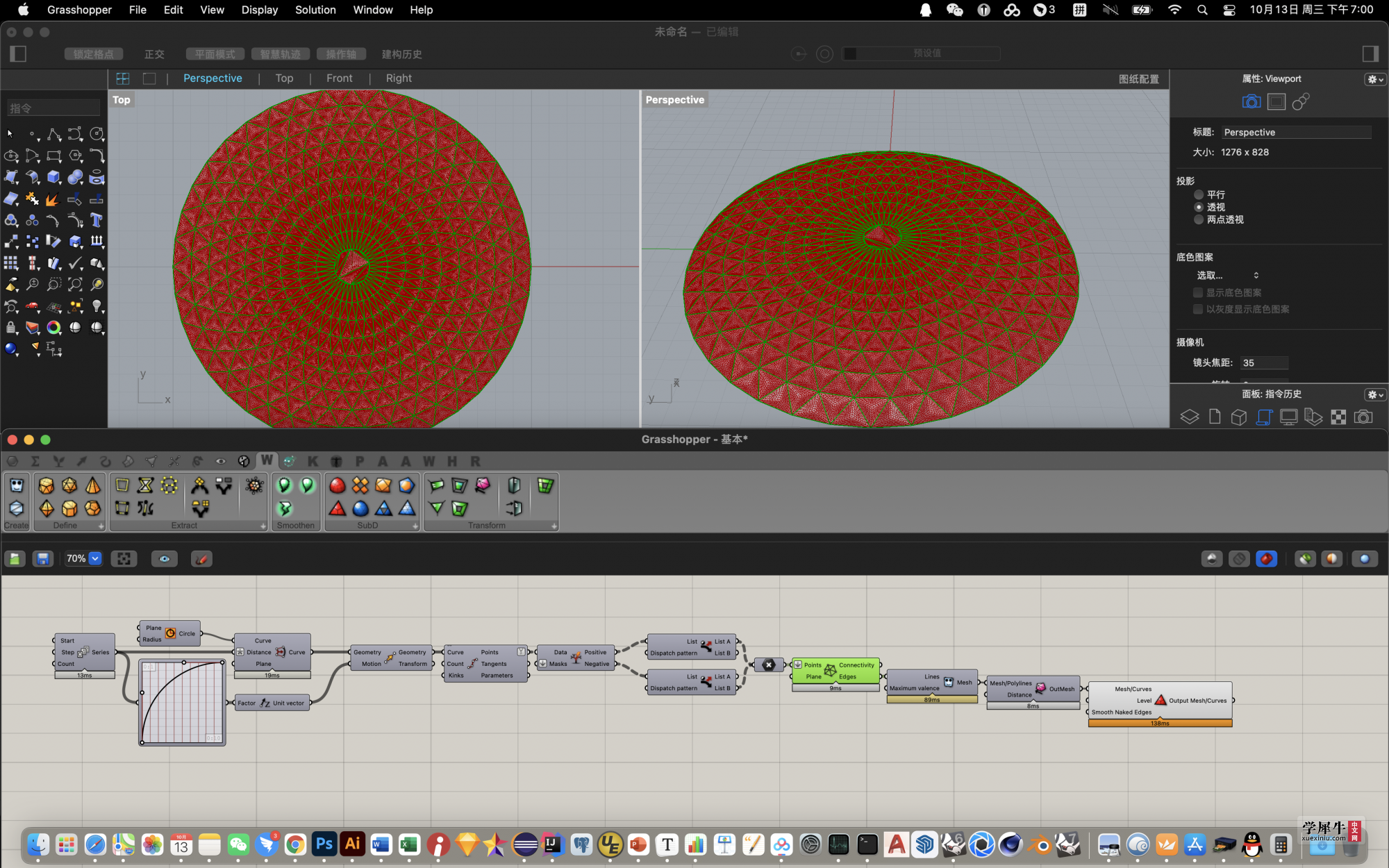1389x868 pixels.
Task: Click the 镜头焦距 lens length field
Action: [x=1264, y=362]
